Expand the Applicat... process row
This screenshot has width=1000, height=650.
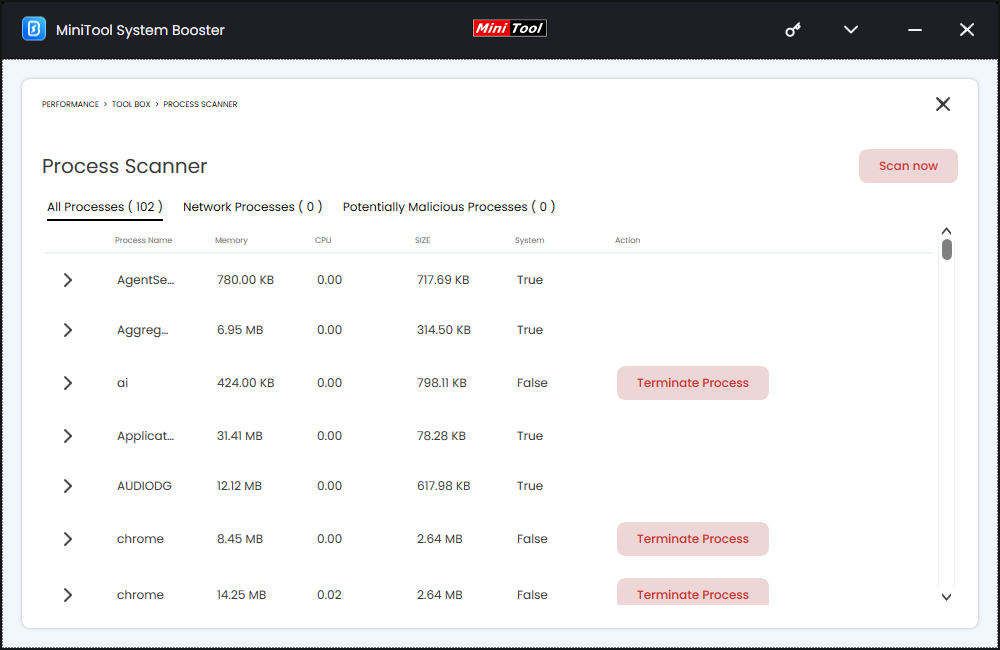pyautogui.click(x=68, y=436)
